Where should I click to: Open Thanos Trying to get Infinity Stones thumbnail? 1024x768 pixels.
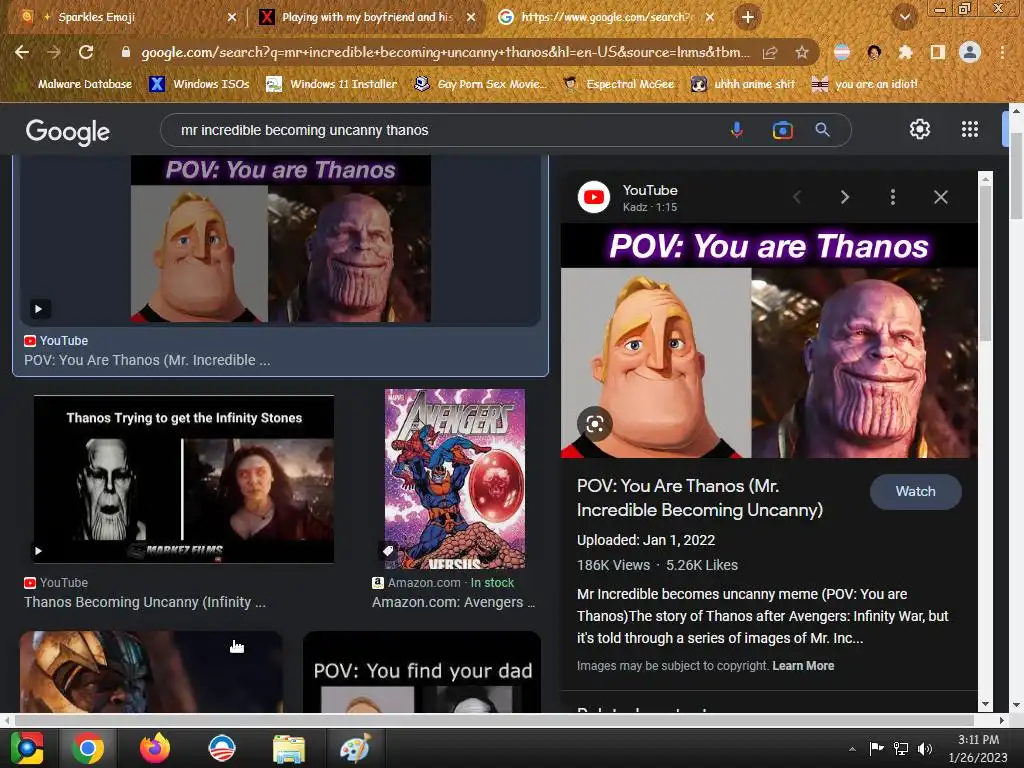click(x=184, y=479)
